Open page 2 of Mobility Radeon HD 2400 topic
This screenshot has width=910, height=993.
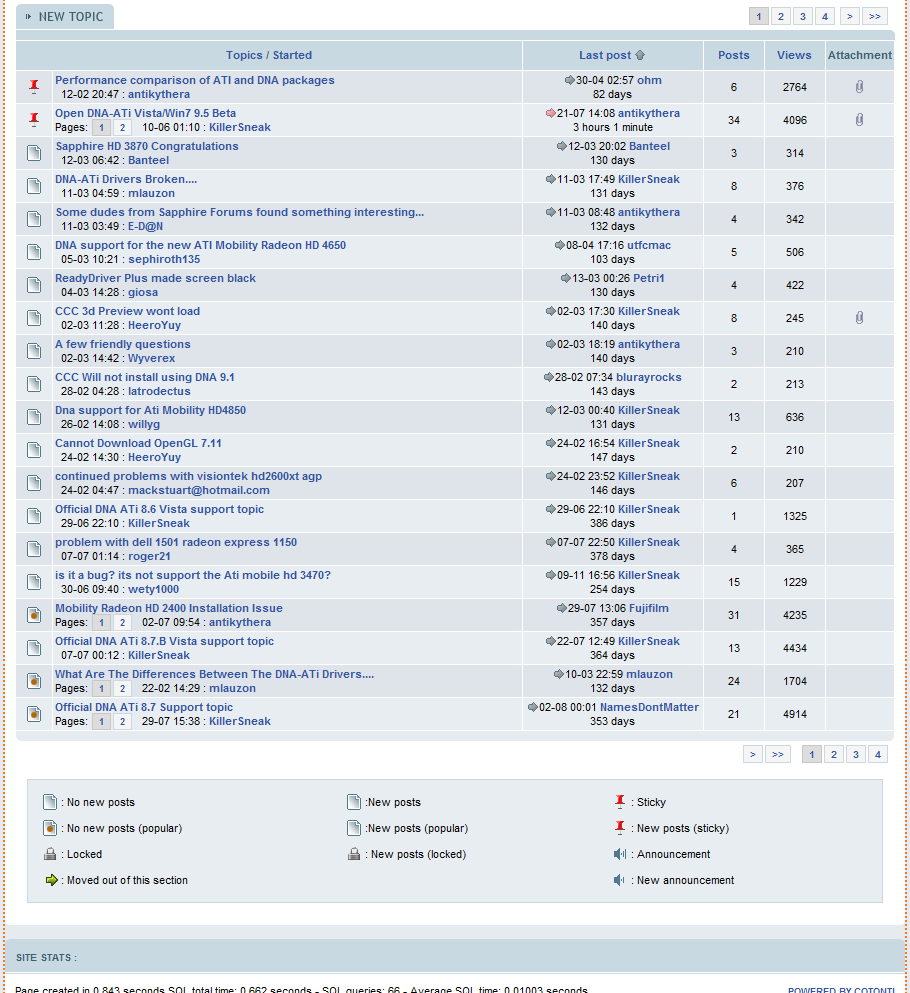coord(122,622)
